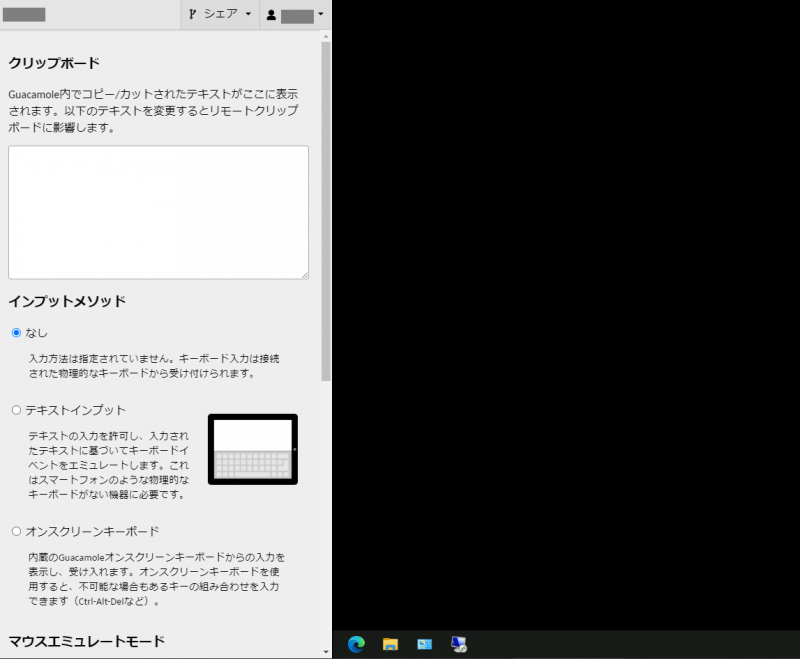Open the user account dropdown menu
Image resolution: width=800 pixels, height=659 pixels.
pos(295,14)
